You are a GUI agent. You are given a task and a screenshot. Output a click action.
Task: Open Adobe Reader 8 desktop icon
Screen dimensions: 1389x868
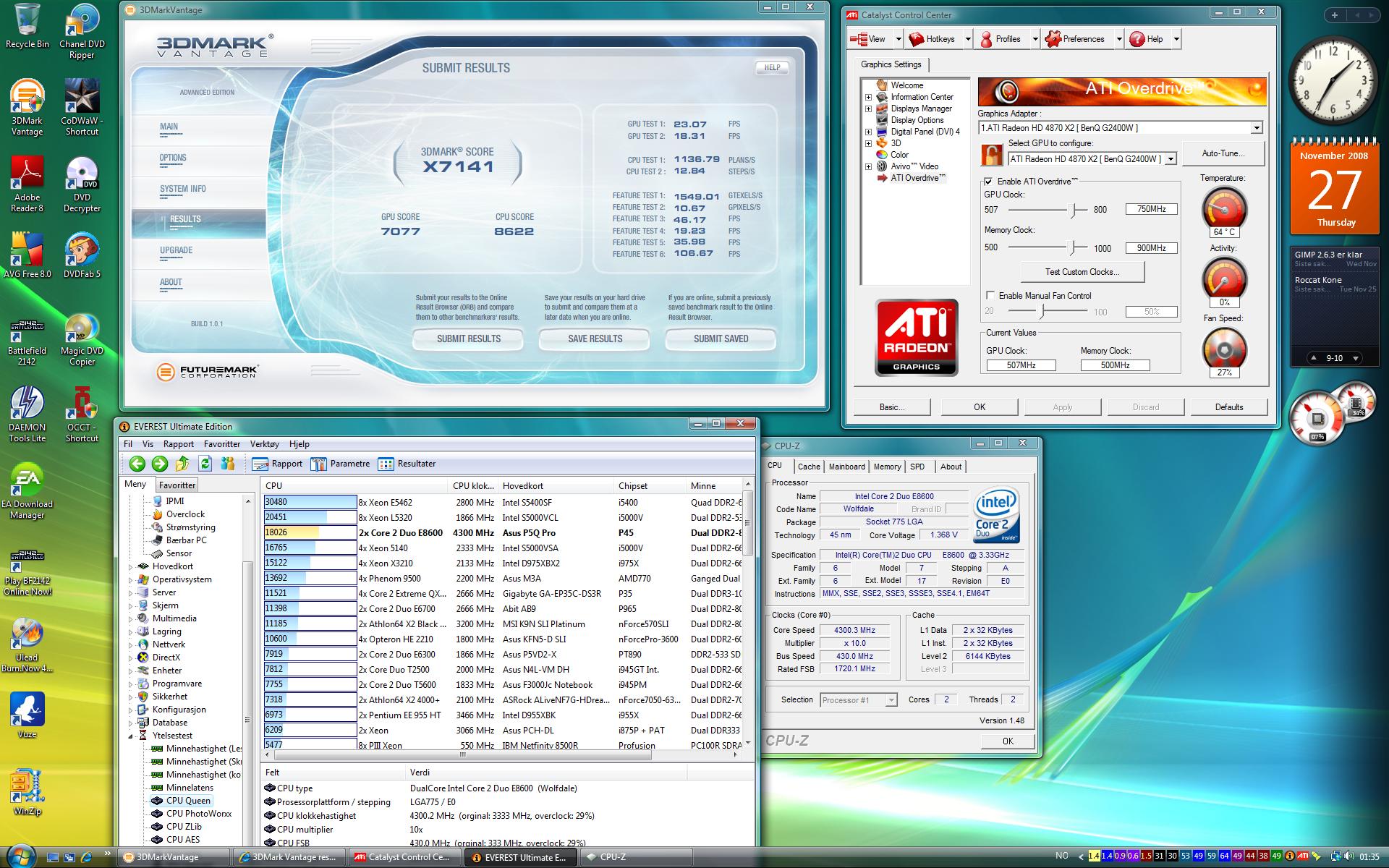tap(27, 184)
